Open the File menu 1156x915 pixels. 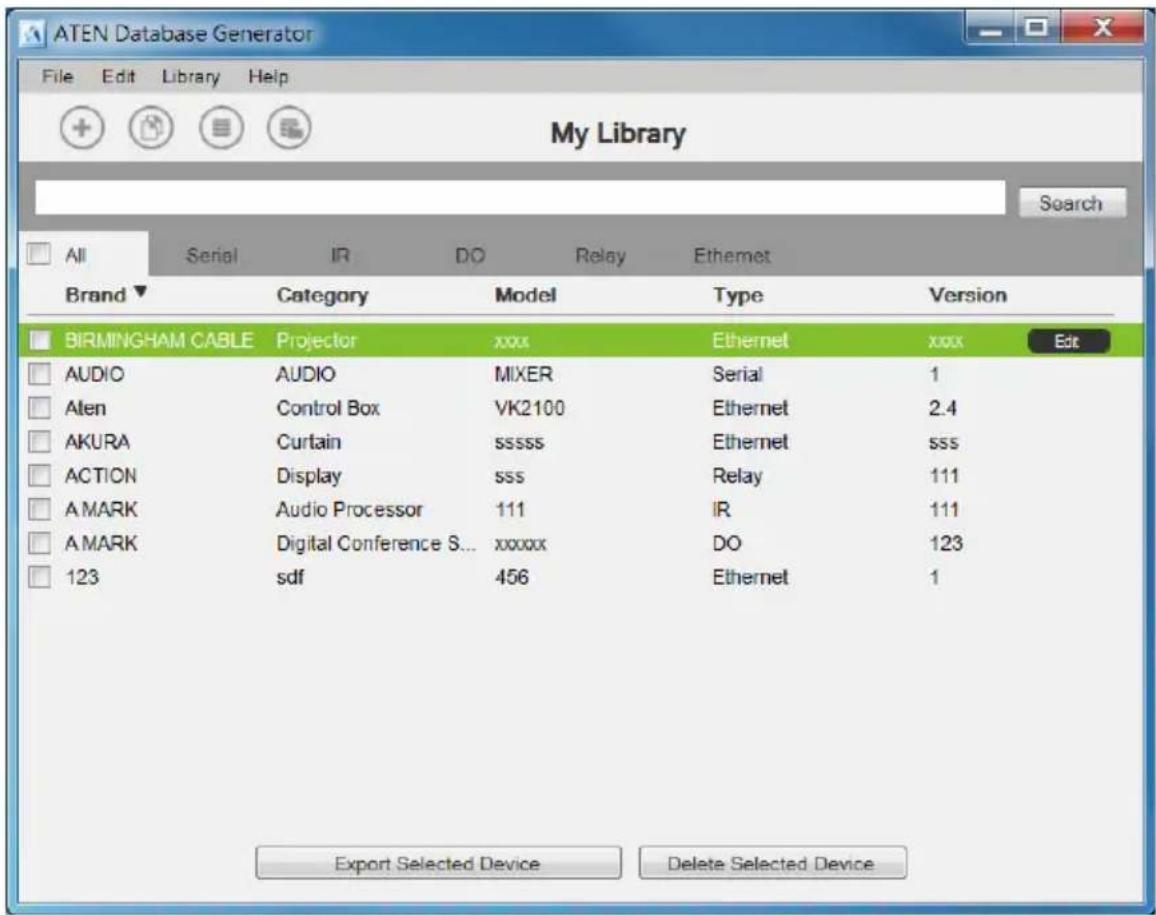tap(58, 77)
